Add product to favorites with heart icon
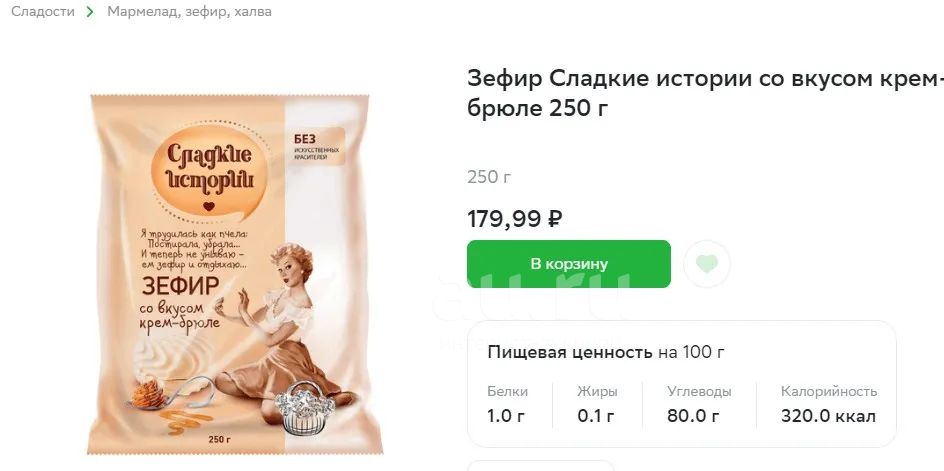Screen dimensions: 944x471 707,264
